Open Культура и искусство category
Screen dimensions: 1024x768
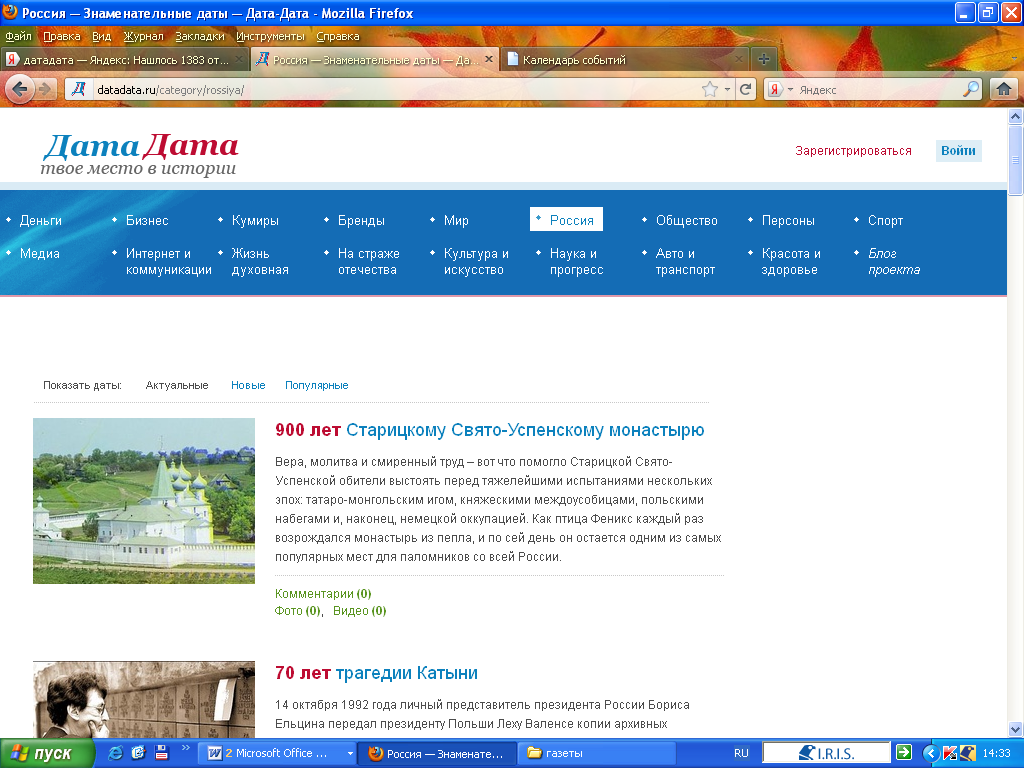(x=476, y=261)
